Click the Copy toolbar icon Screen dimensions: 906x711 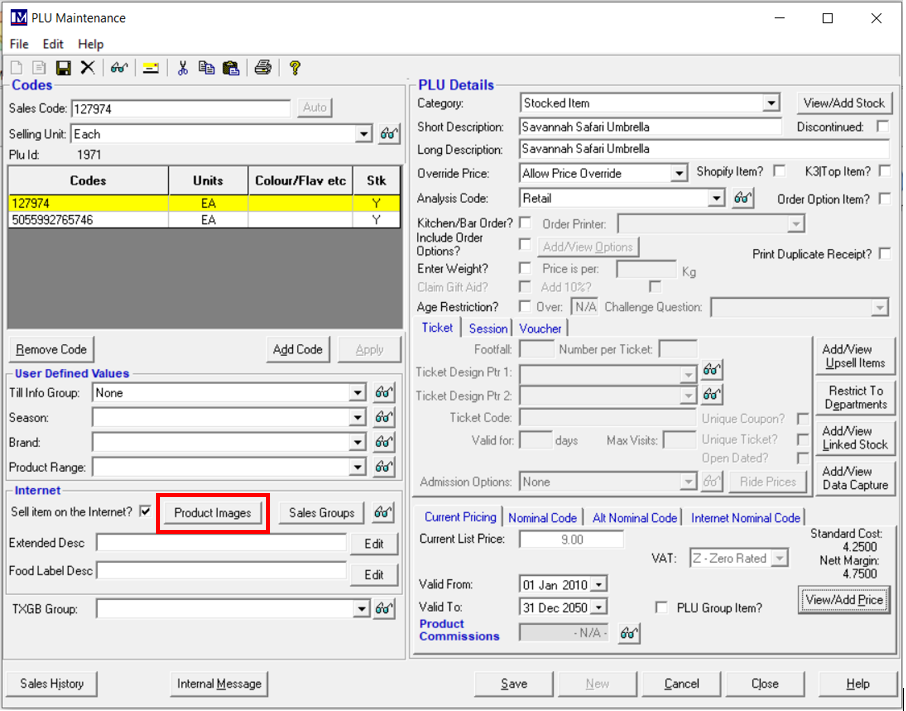click(206, 68)
